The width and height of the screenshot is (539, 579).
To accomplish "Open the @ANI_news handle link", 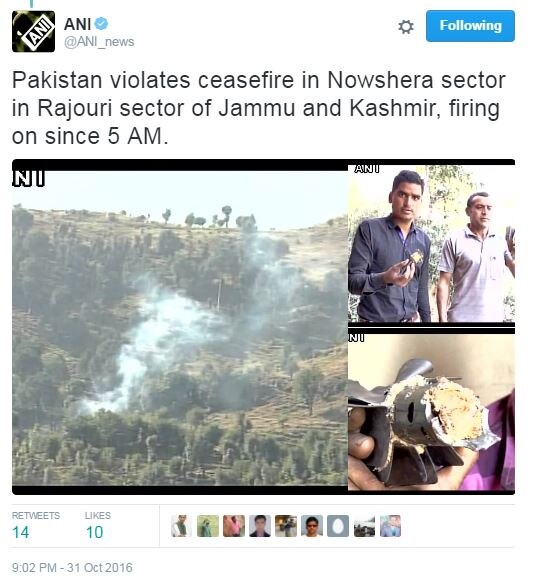I will click(99, 42).
